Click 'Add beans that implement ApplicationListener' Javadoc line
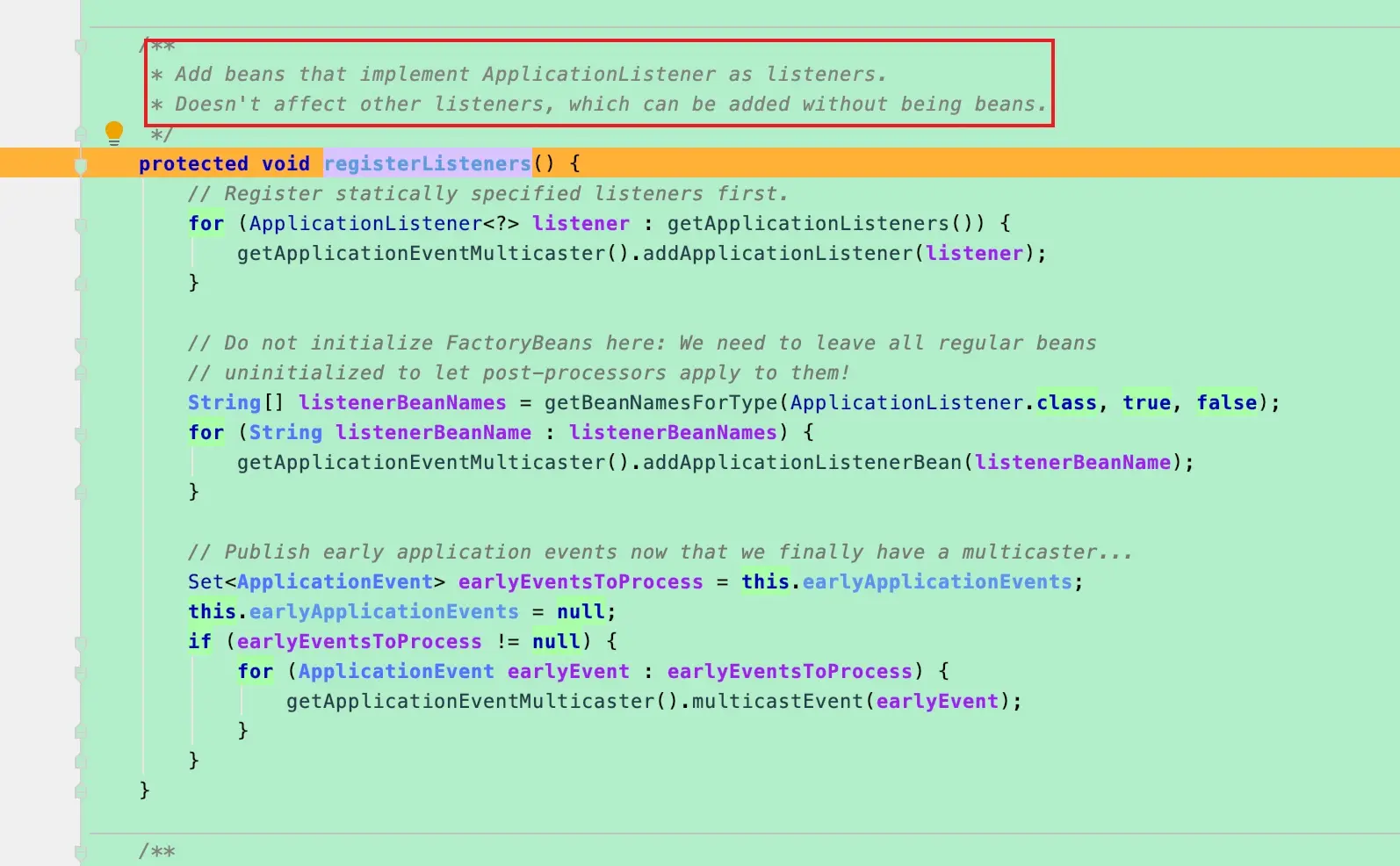1400x866 pixels. 519,74
